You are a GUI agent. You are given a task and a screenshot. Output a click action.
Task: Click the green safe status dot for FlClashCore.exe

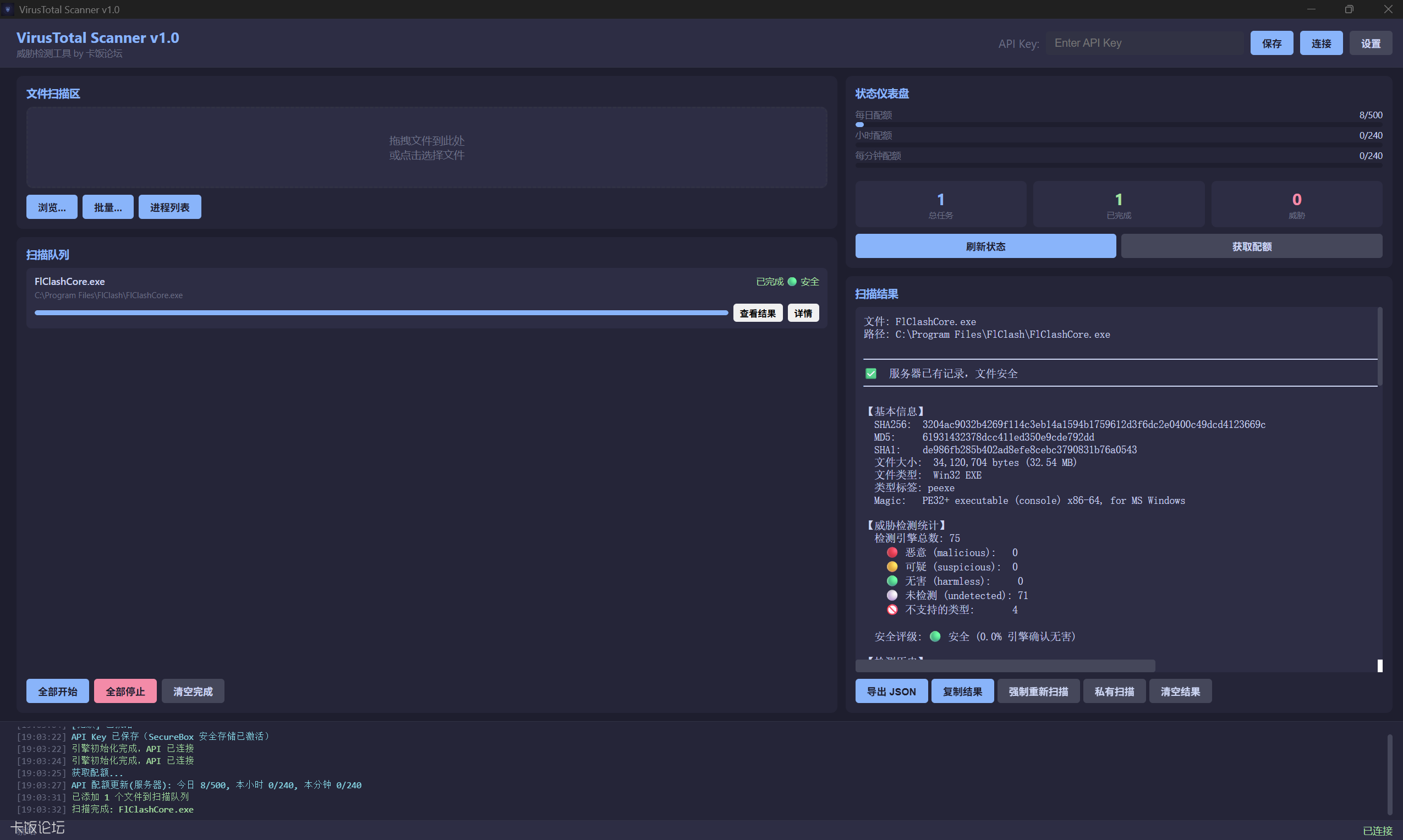click(792, 281)
